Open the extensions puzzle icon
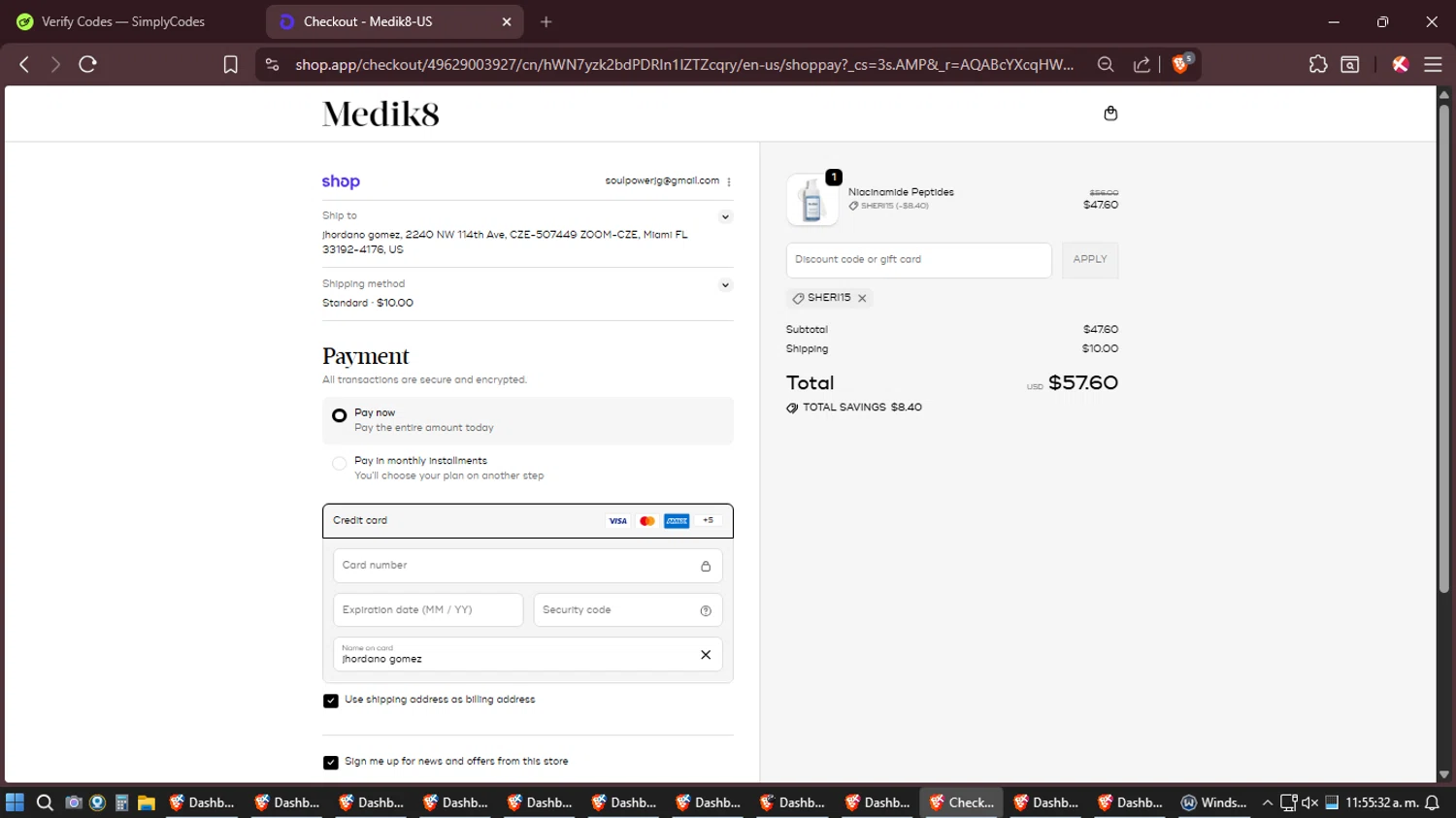The image size is (1456, 818). (1317, 64)
